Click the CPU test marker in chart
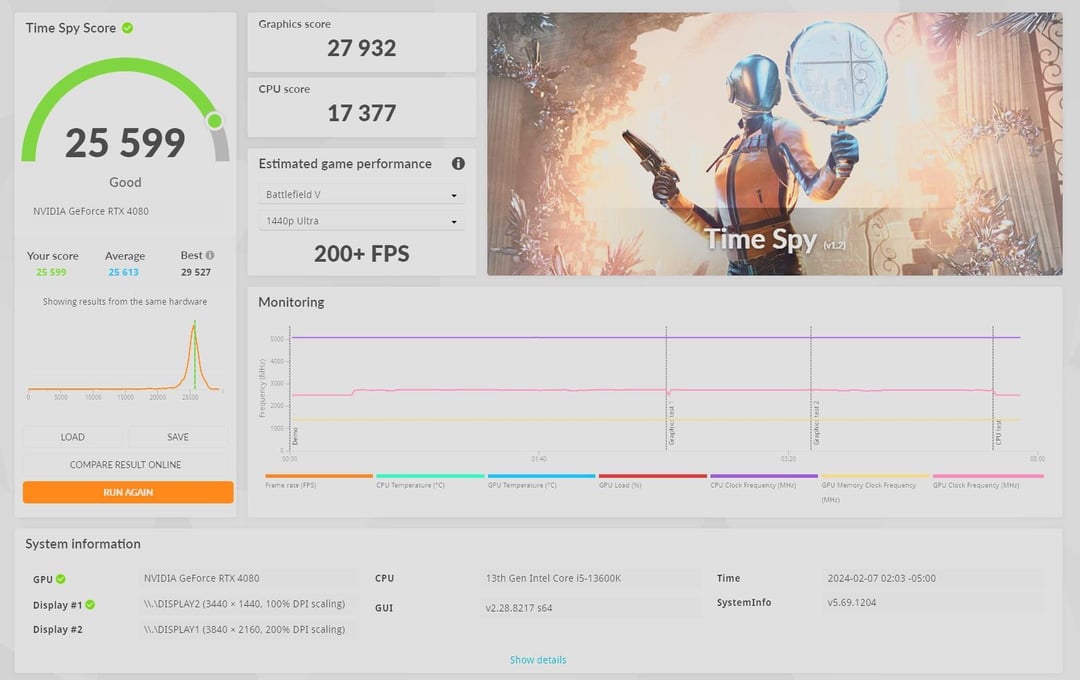 (998, 432)
